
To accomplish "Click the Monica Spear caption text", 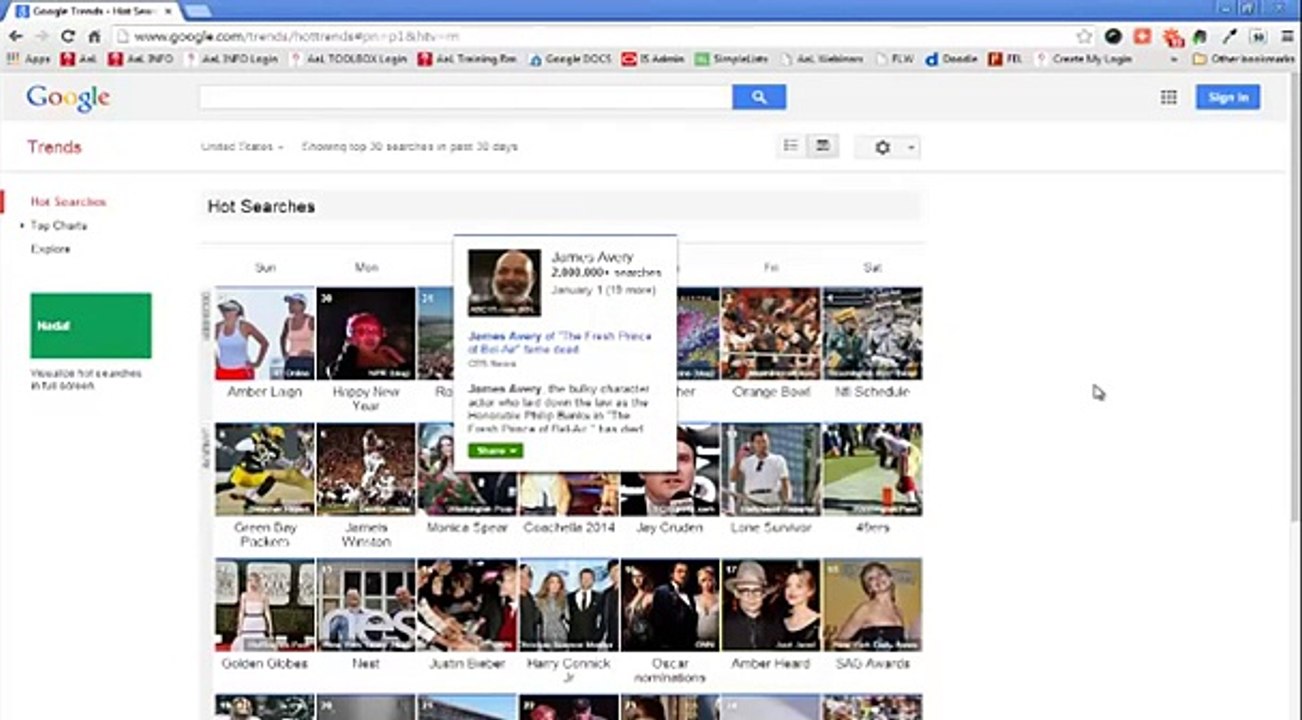I will point(467,528).
